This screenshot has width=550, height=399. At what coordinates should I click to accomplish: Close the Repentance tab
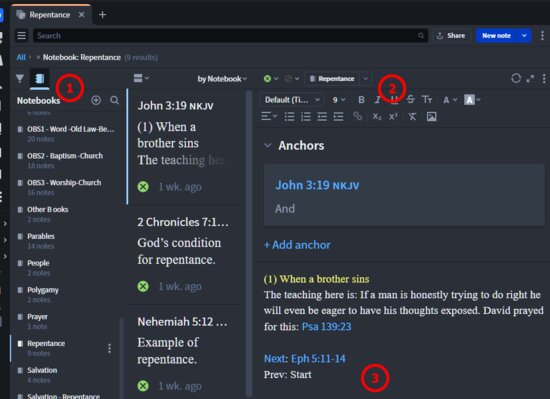[x=81, y=15]
